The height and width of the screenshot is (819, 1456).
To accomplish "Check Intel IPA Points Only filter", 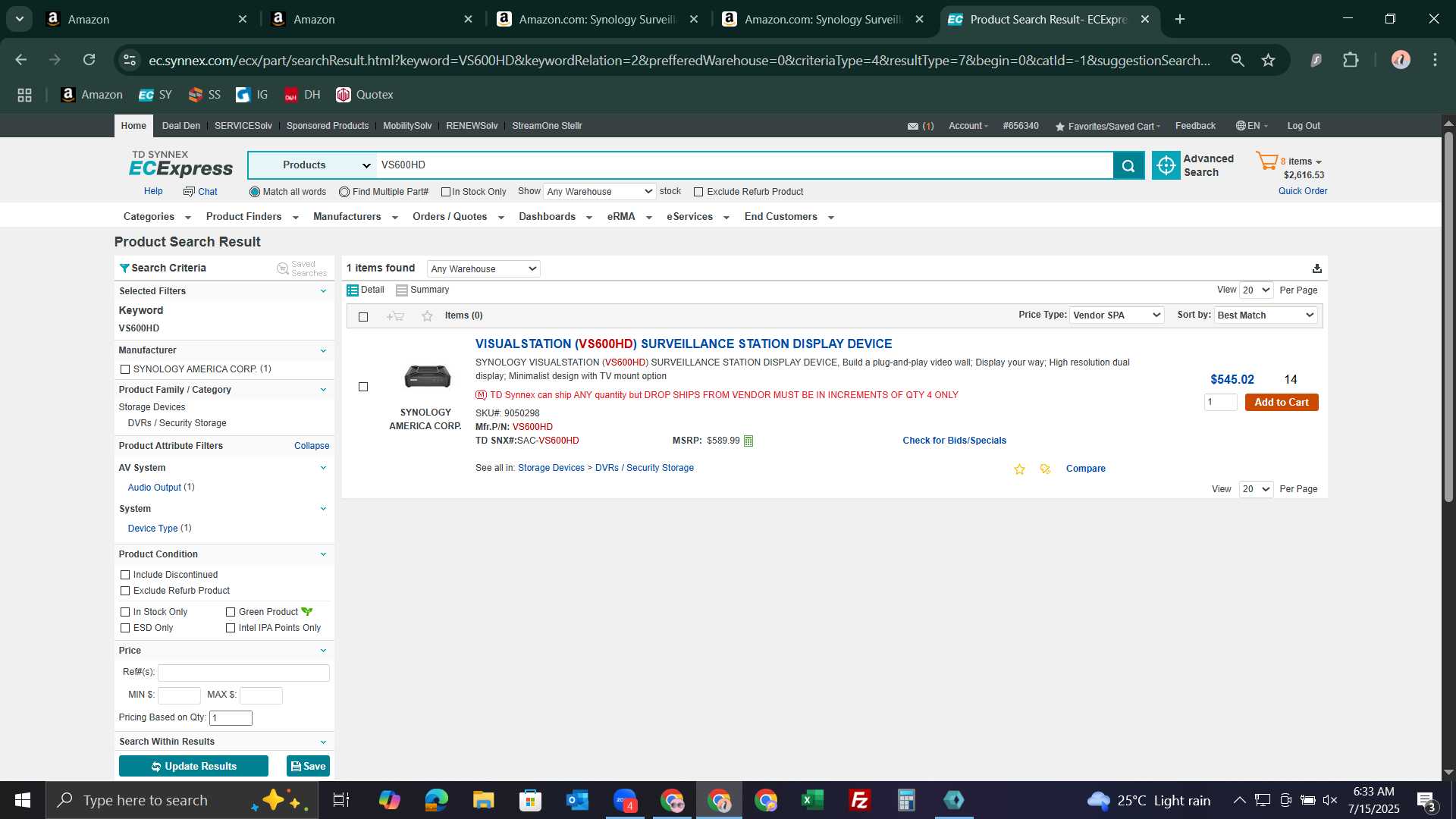I will tap(231, 628).
